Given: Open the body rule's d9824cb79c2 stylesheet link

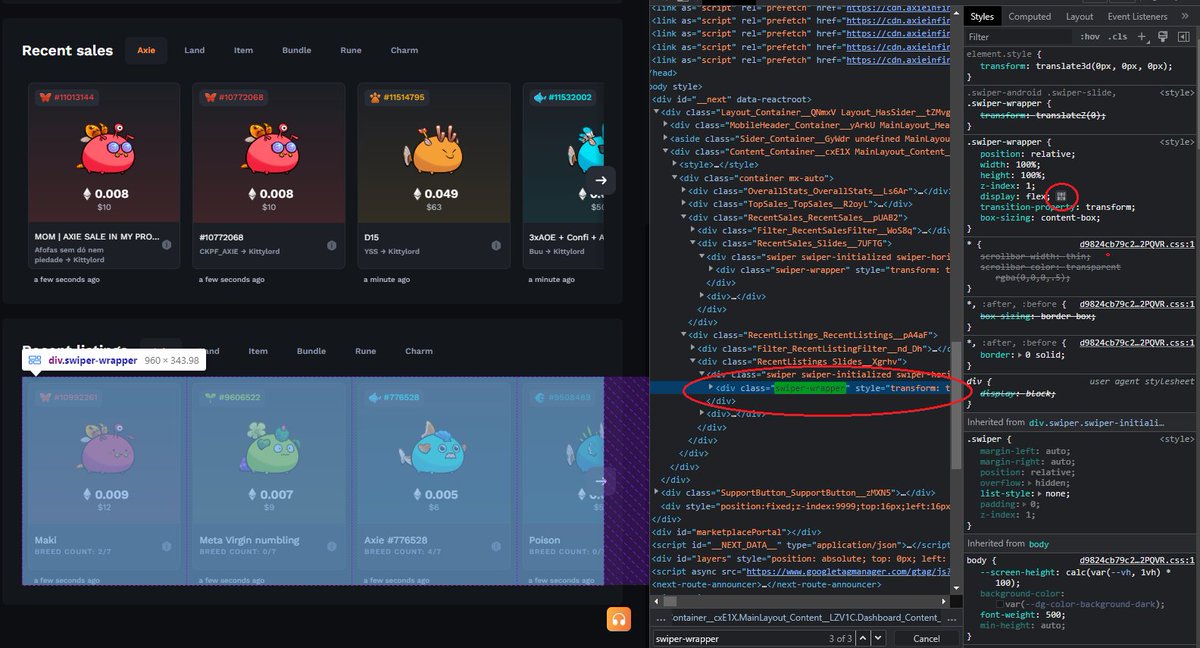Looking at the screenshot, I should pyautogui.click(x=1137, y=558).
